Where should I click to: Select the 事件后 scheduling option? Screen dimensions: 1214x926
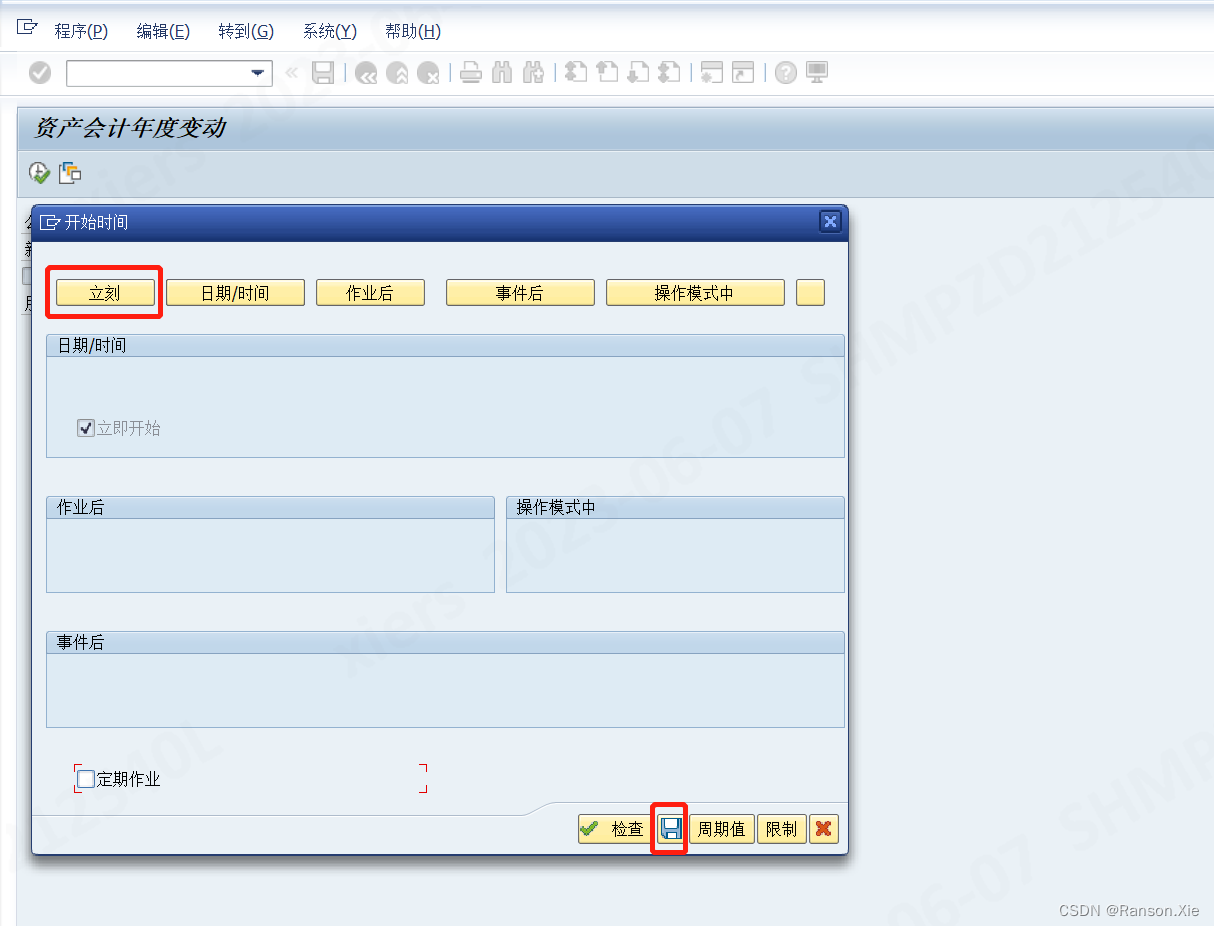pyautogui.click(x=519, y=292)
